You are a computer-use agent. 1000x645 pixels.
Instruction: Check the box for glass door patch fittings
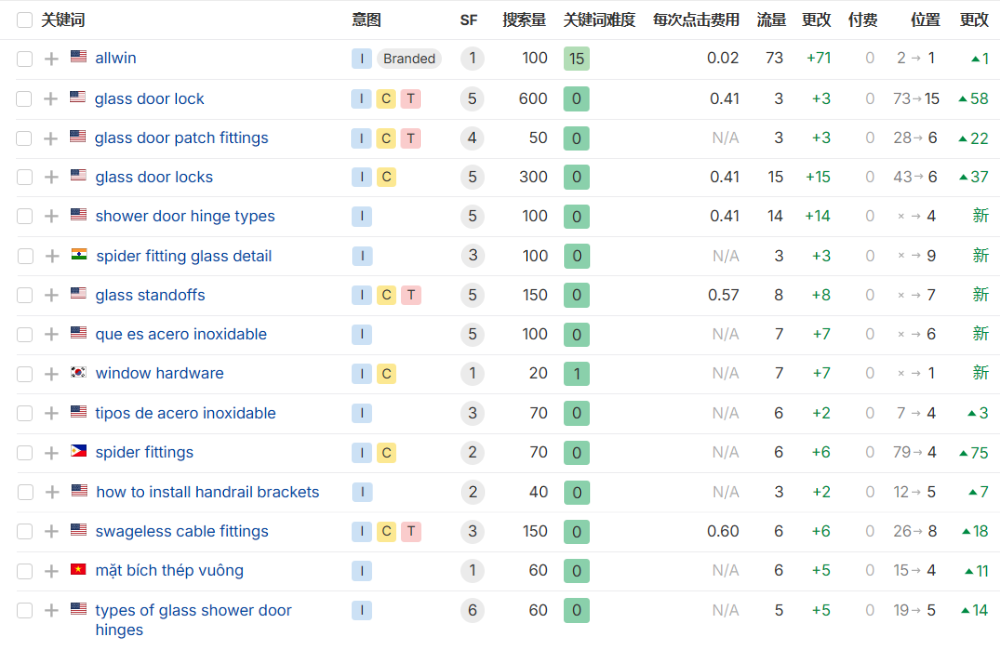[x=25, y=139]
